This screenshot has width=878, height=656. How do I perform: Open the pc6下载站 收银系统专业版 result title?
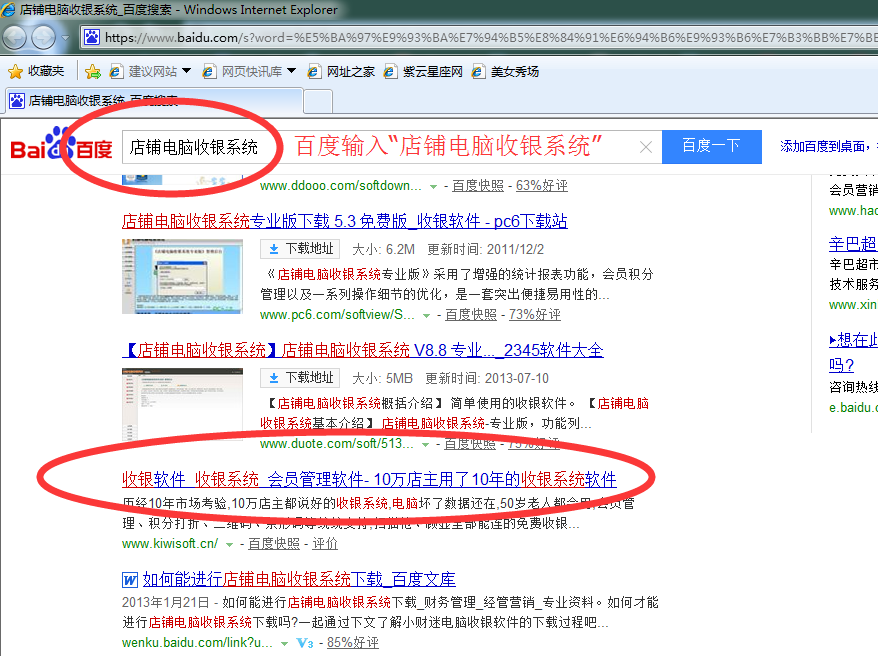[344, 221]
